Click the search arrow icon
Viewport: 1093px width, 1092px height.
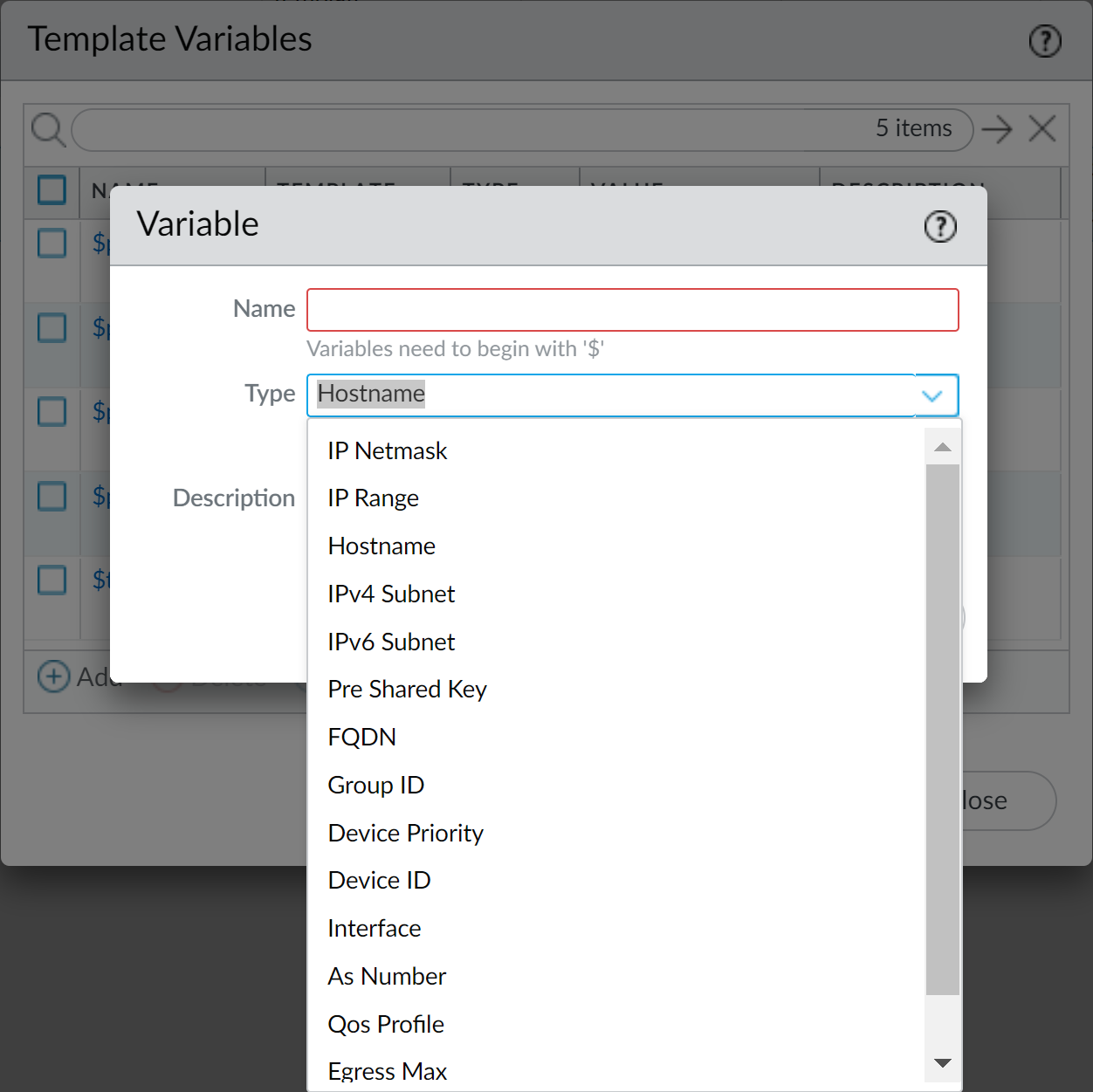coord(996,130)
